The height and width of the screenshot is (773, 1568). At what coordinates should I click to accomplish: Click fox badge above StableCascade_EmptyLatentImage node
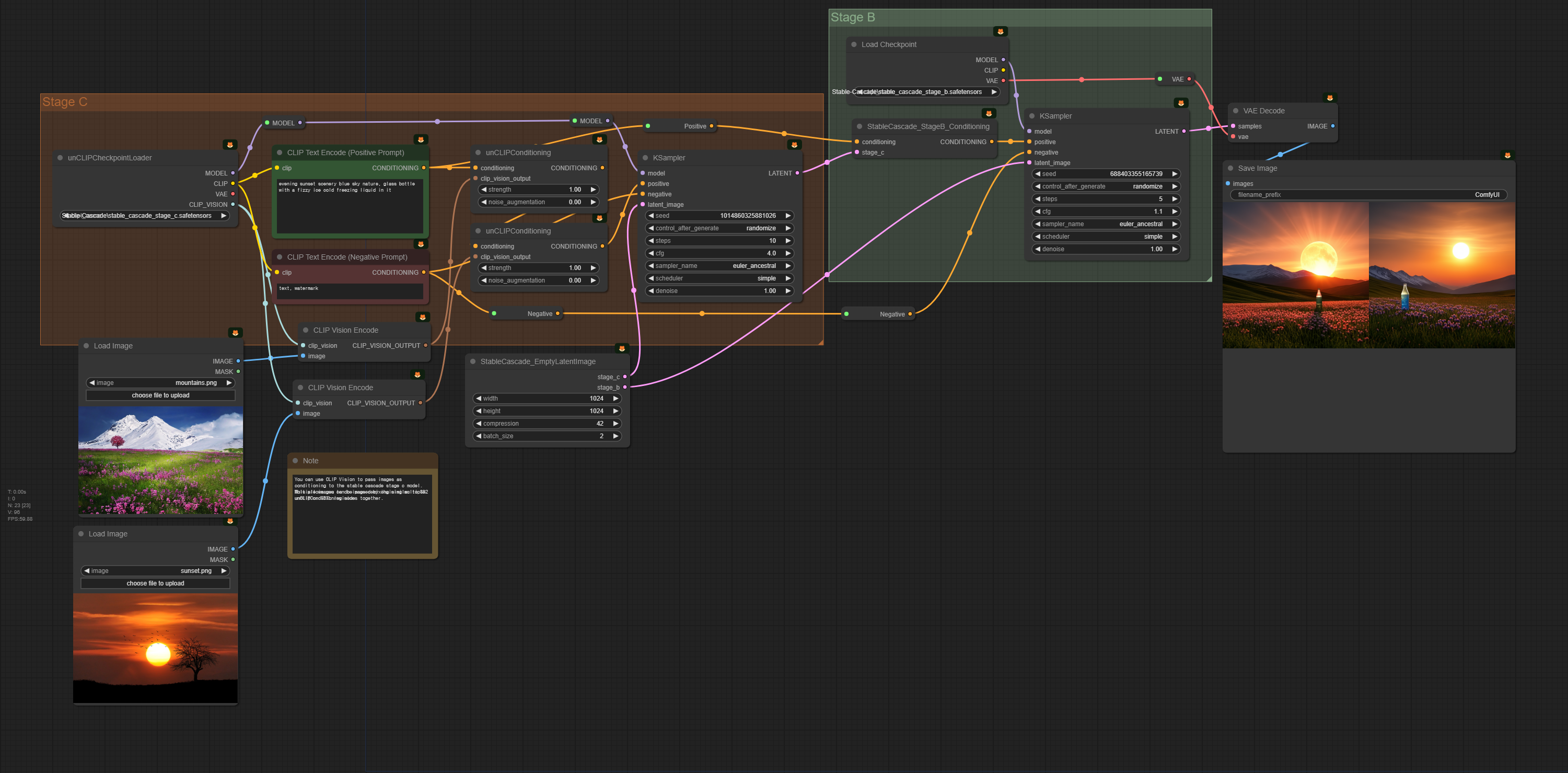(621, 349)
